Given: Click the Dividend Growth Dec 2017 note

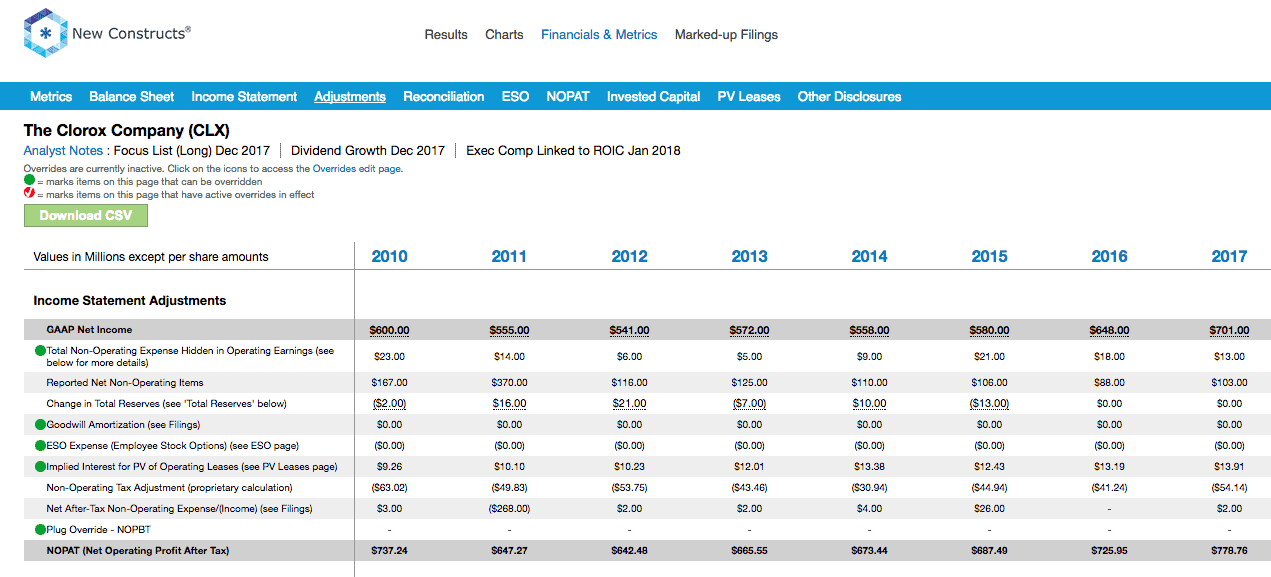Looking at the screenshot, I should coord(368,151).
